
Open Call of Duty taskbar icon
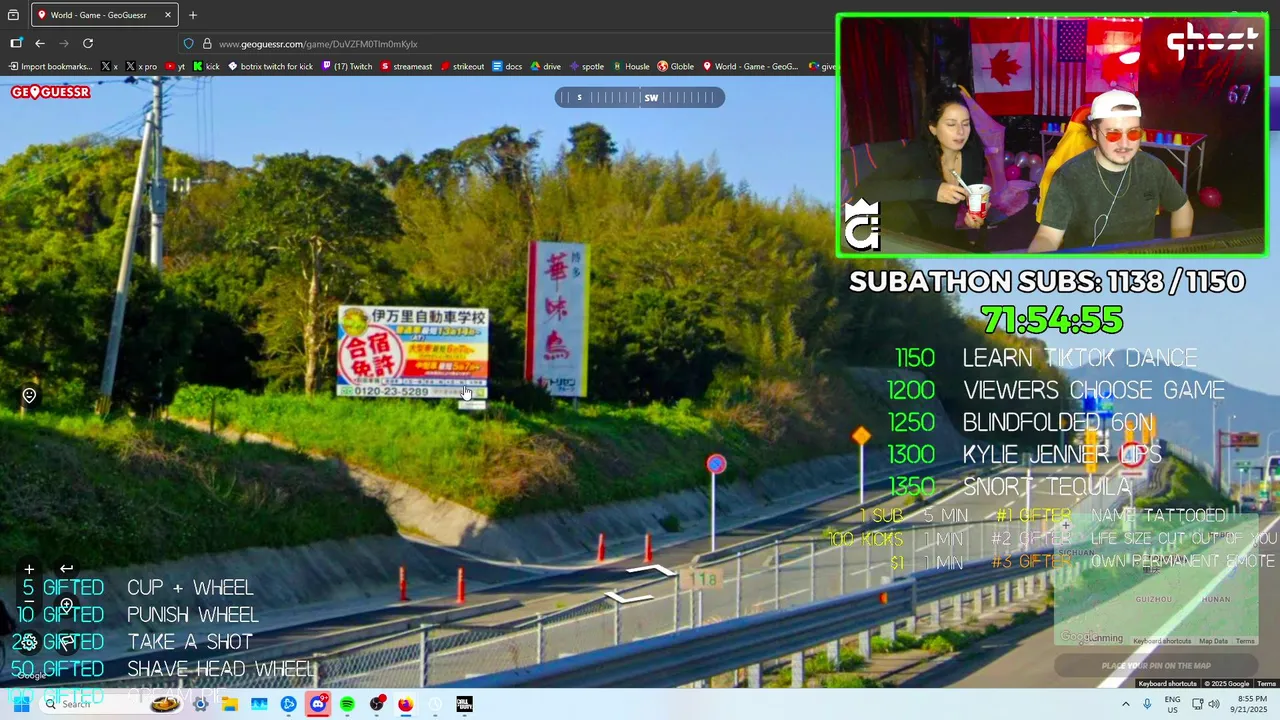(464, 704)
